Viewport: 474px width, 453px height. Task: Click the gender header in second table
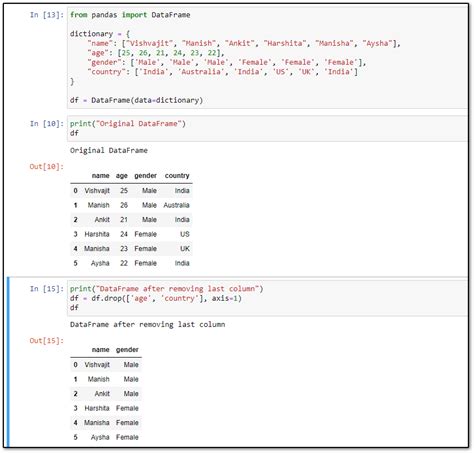[127, 350]
